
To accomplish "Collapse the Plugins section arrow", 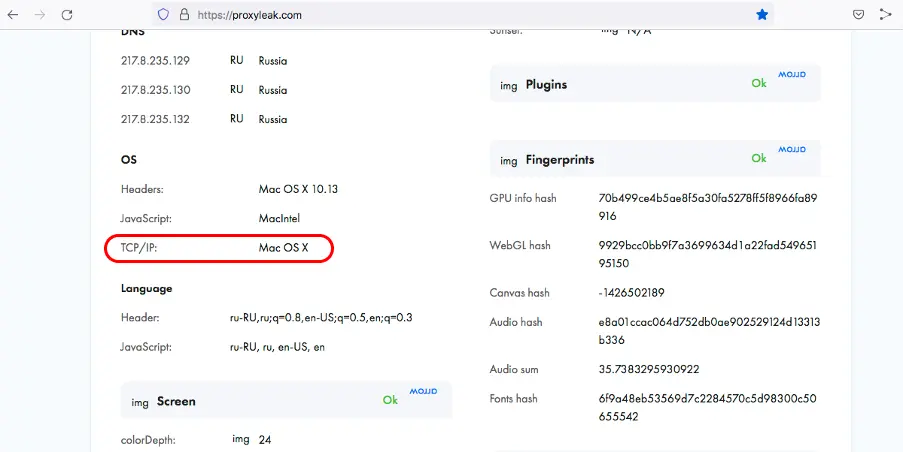I will (x=792, y=75).
